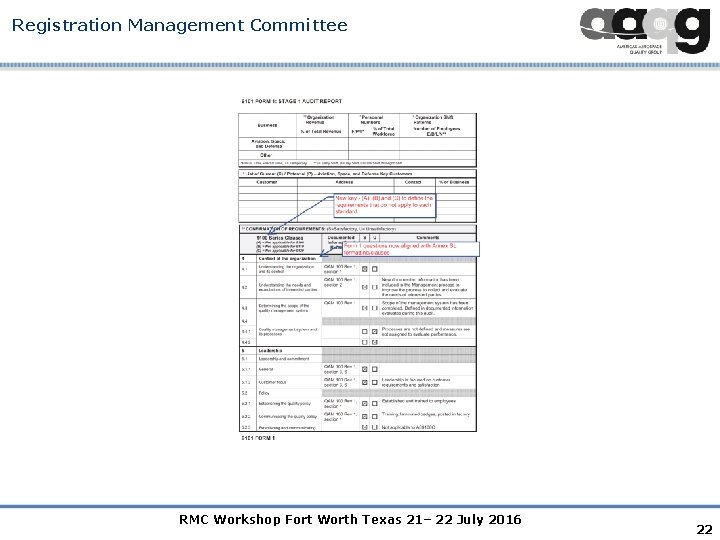720x540 pixels.
Task: Toggle the S checkbox in row 4.1
Action: [x=365, y=269]
